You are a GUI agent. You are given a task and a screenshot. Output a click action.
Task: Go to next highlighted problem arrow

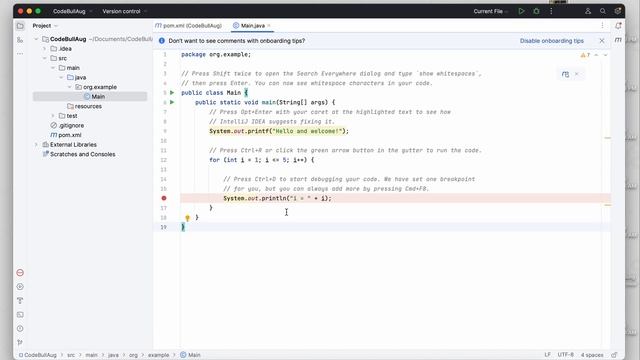coord(605,55)
